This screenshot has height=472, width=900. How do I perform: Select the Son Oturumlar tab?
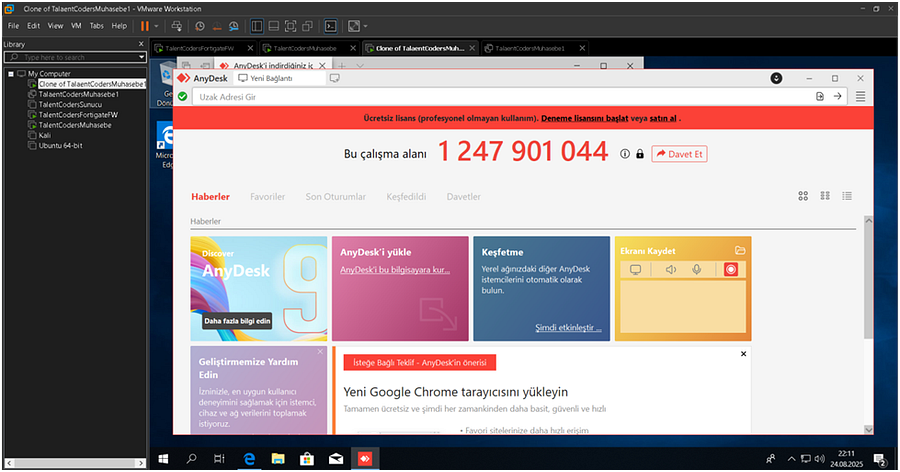[335, 196]
